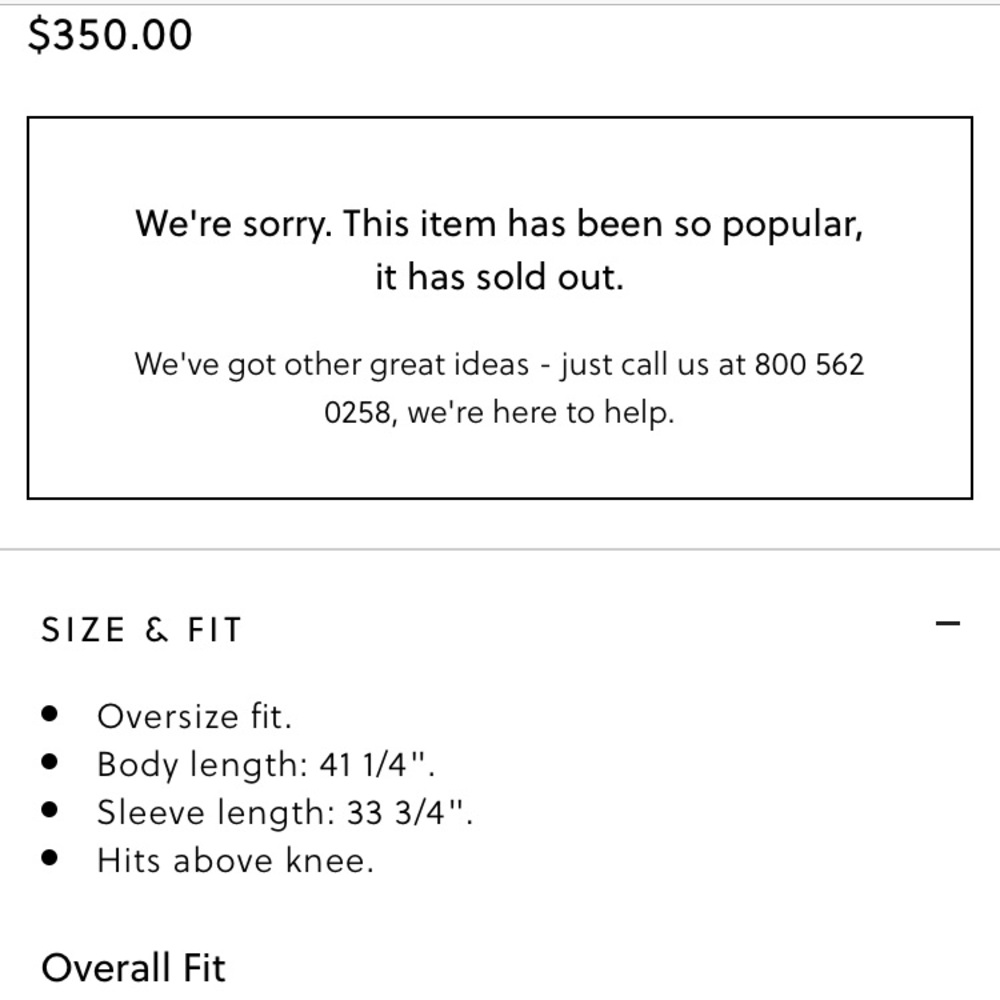Click the $350.00 price

click(x=110, y=35)
